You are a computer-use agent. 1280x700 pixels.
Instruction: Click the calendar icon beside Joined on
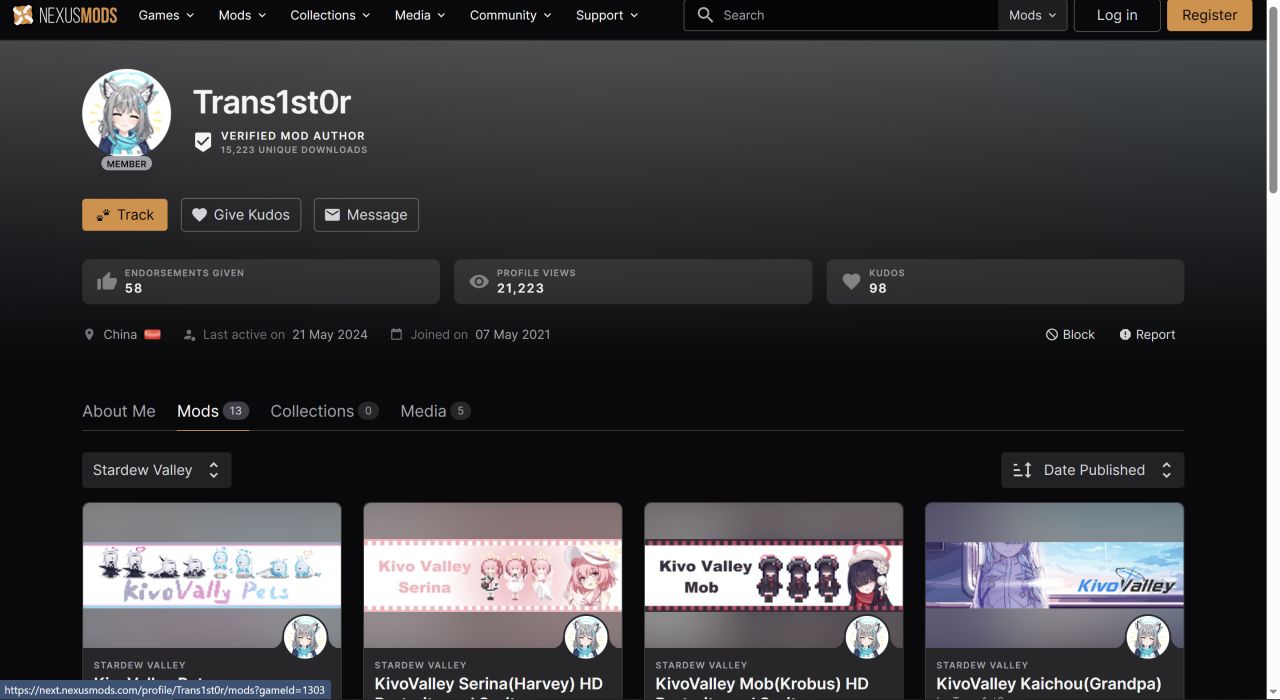(396, 334)
